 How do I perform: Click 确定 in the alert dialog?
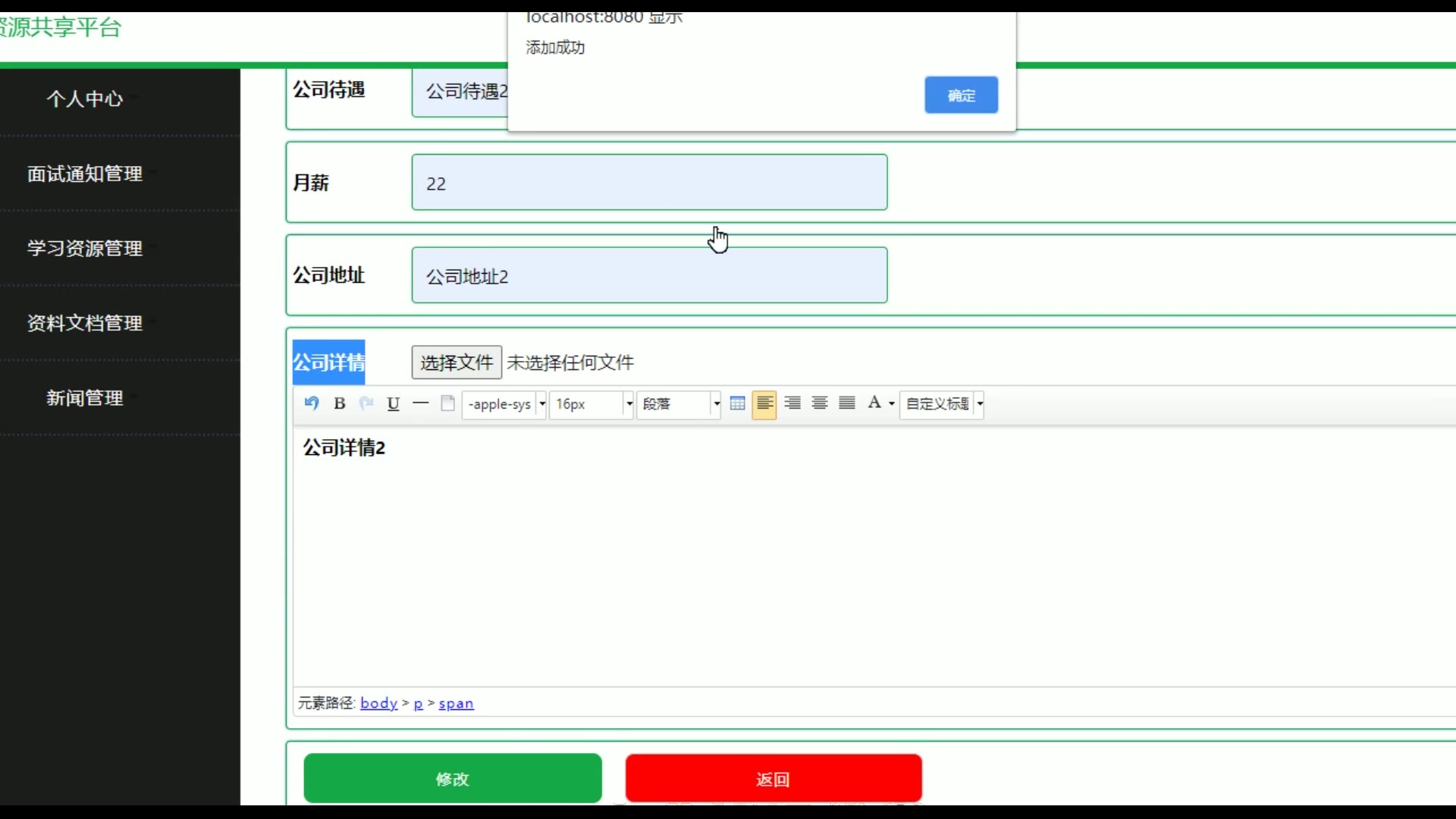tap(961, 96)
